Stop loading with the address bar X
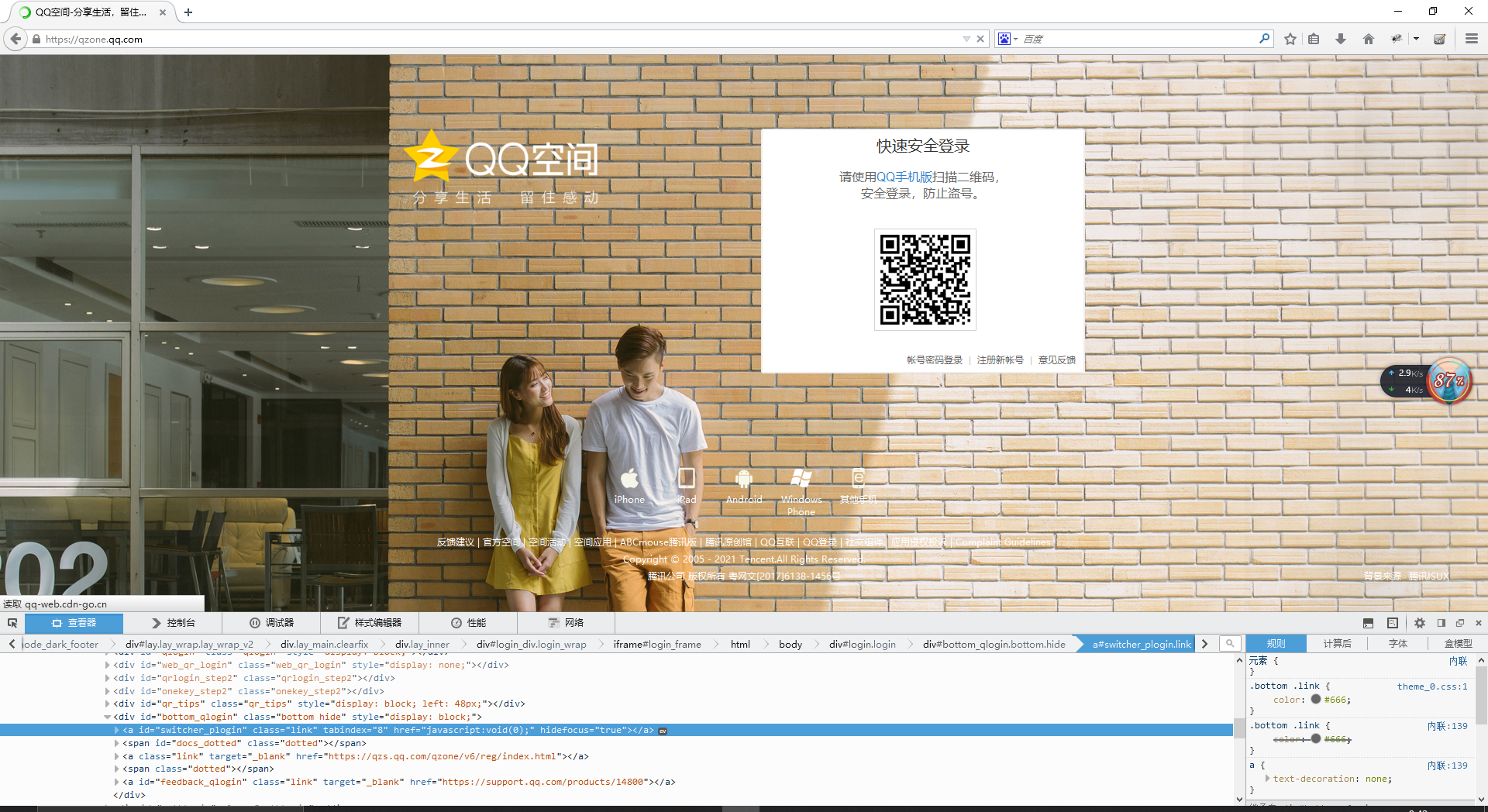 980,39
